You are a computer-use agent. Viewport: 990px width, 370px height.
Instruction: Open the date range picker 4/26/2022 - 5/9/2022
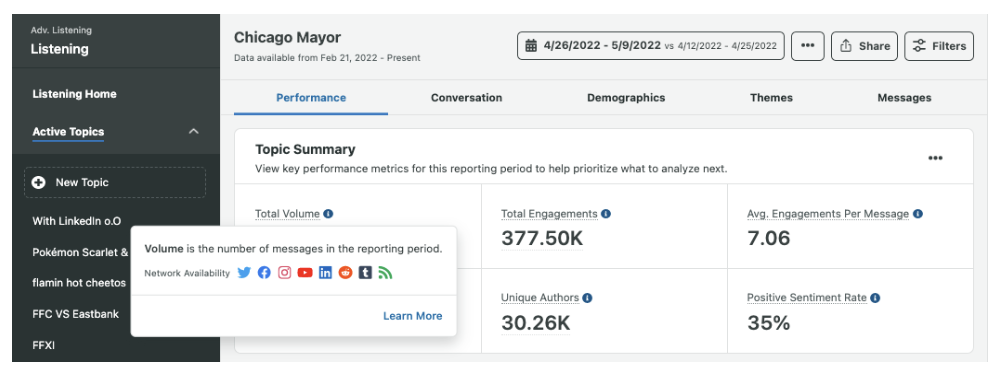click(x=651, y=46)
